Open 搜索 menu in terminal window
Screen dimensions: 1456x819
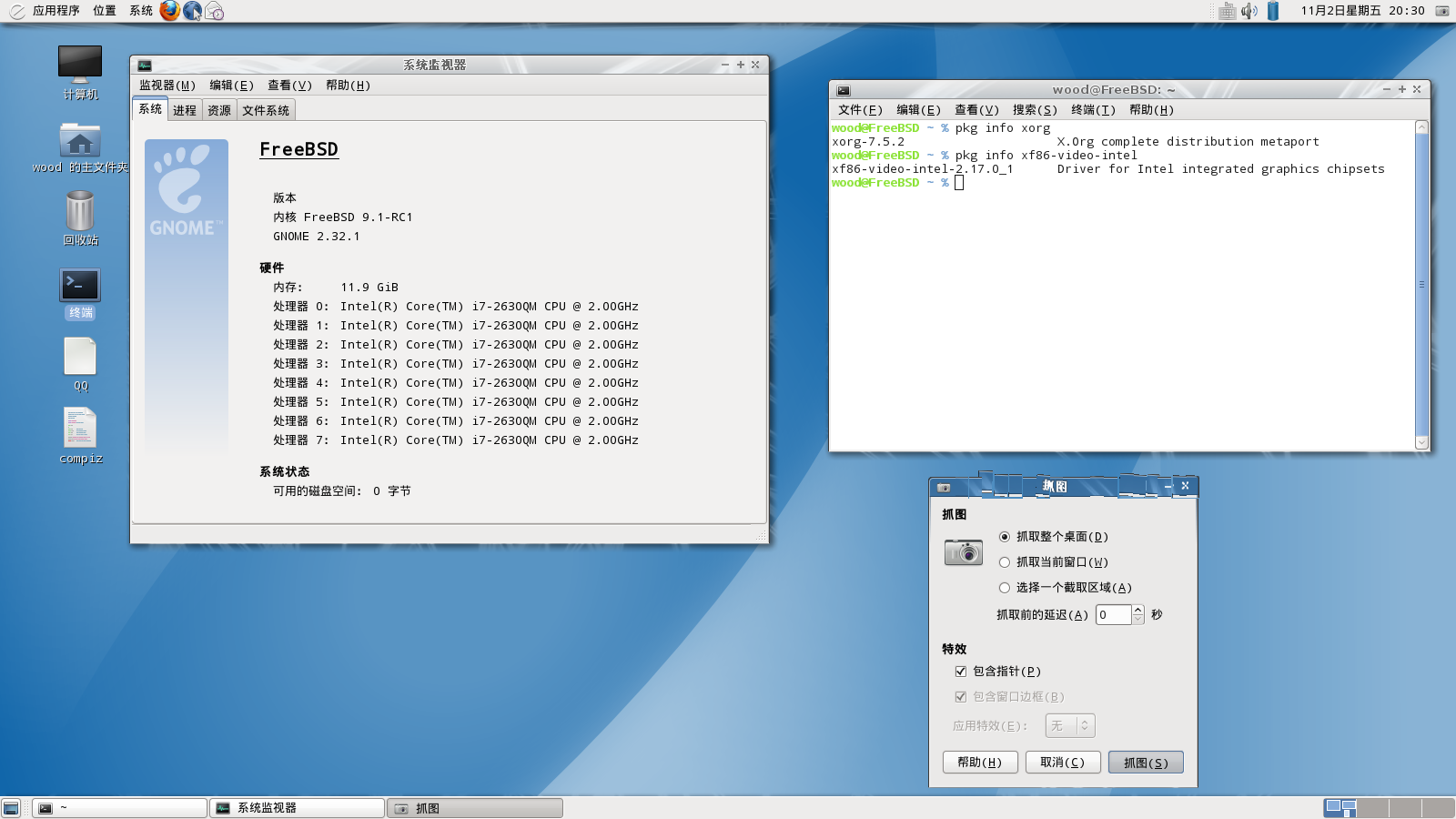[x=1035, y=110]
